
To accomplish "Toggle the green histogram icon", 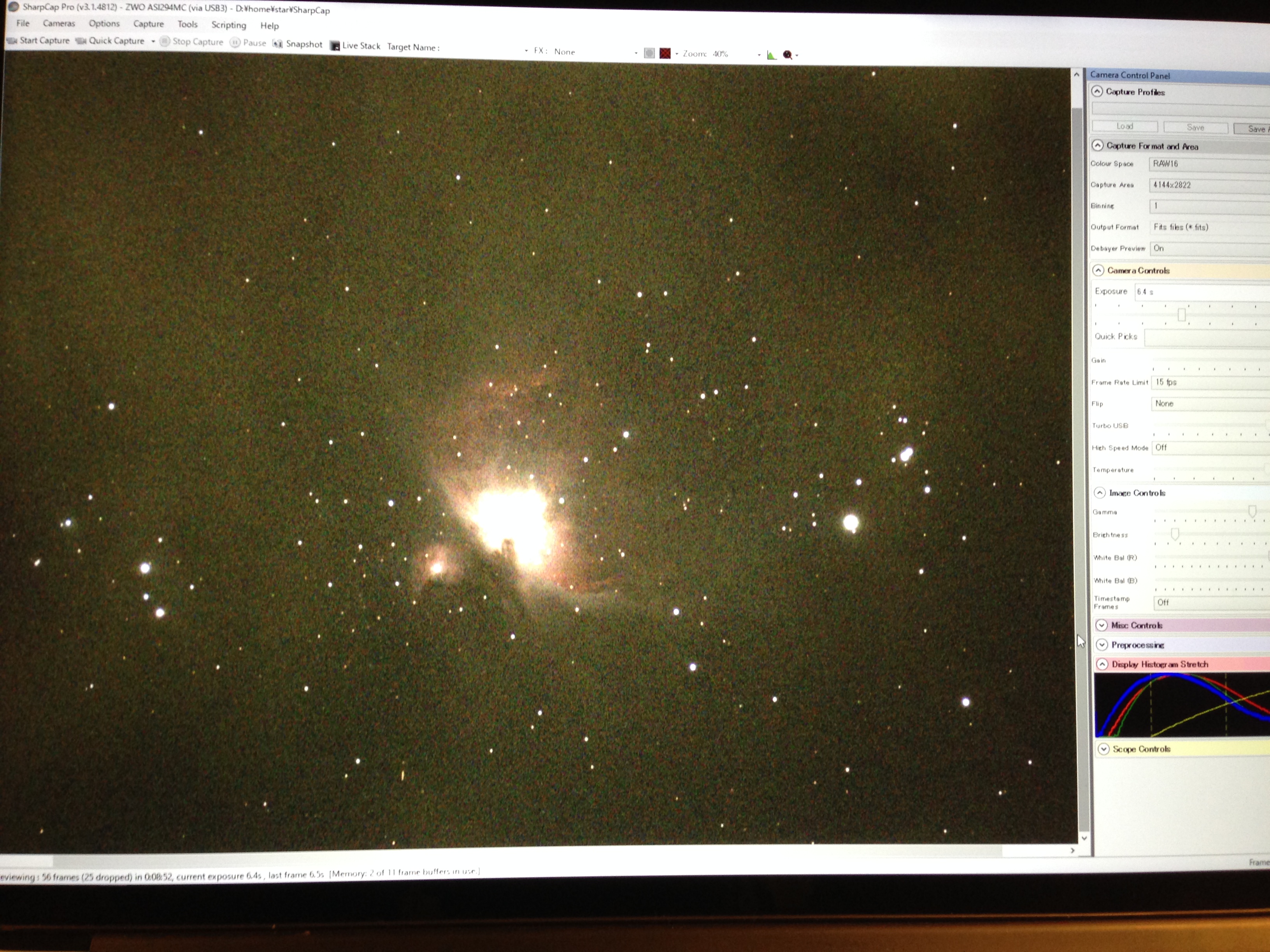I will click(x=772, y=55).
